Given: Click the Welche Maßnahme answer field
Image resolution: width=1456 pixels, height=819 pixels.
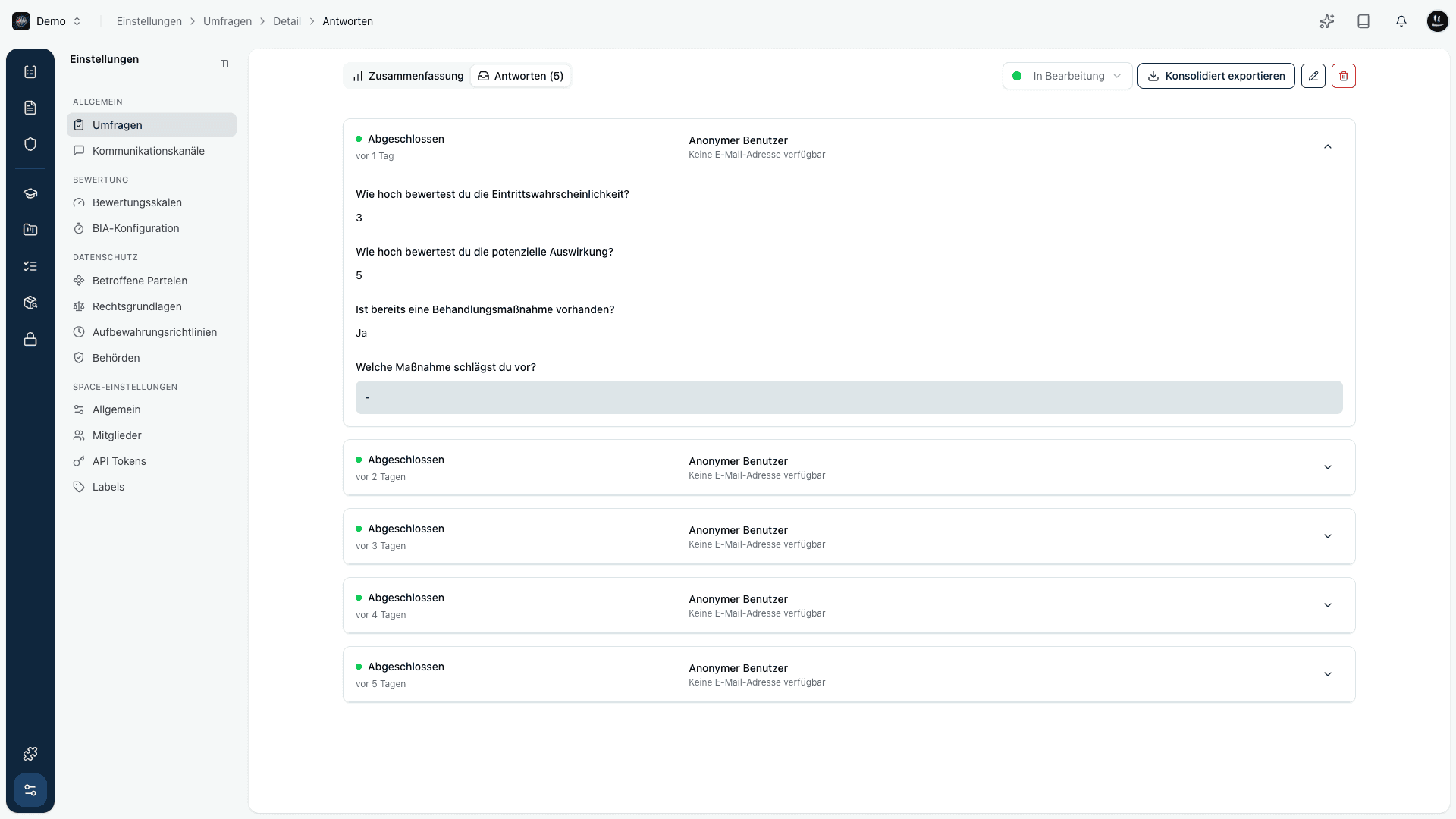Looking at the screenshot, I should coord(849,397).
